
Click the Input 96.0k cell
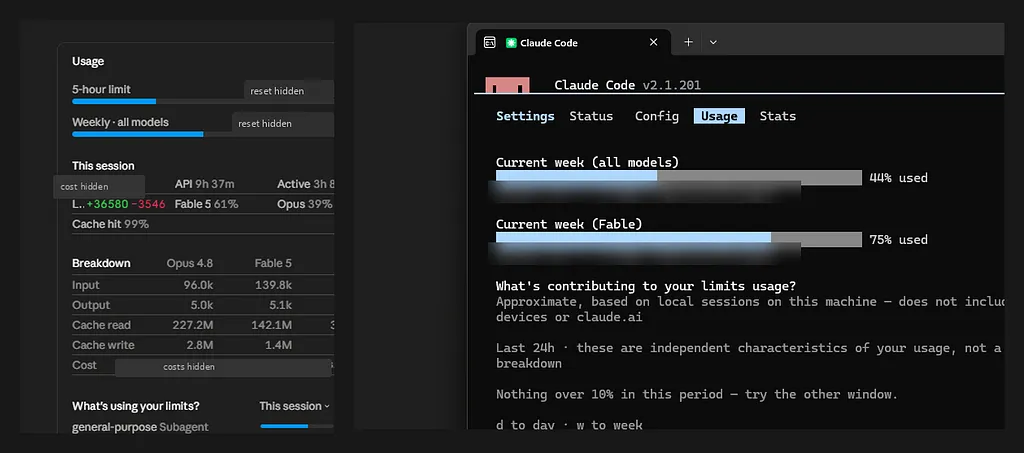coord(198,285)
